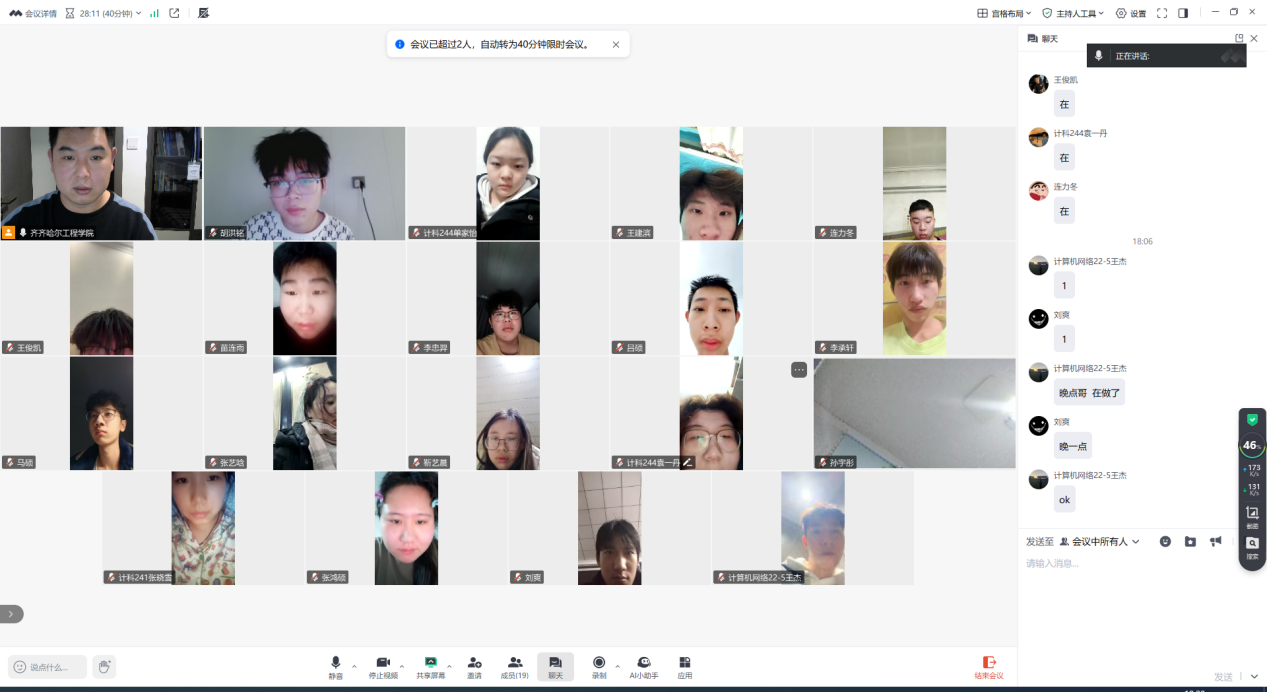This screenshot has width=1267, height=692.
Task: Start 共享屏幕 screen sharing
Action: point(430,667)
